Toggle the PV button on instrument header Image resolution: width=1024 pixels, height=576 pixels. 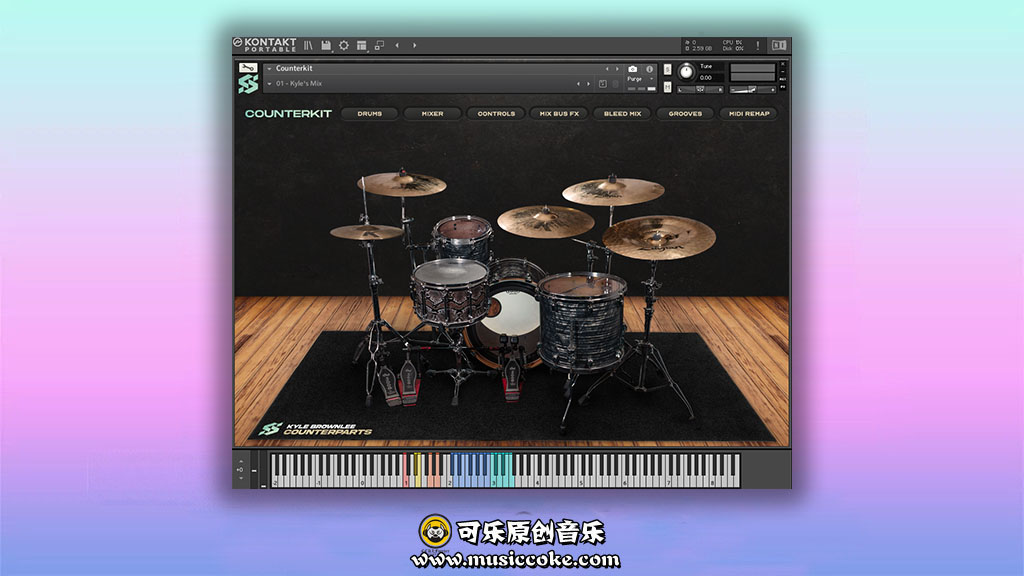pyautogui.click(x=783, y=86)
